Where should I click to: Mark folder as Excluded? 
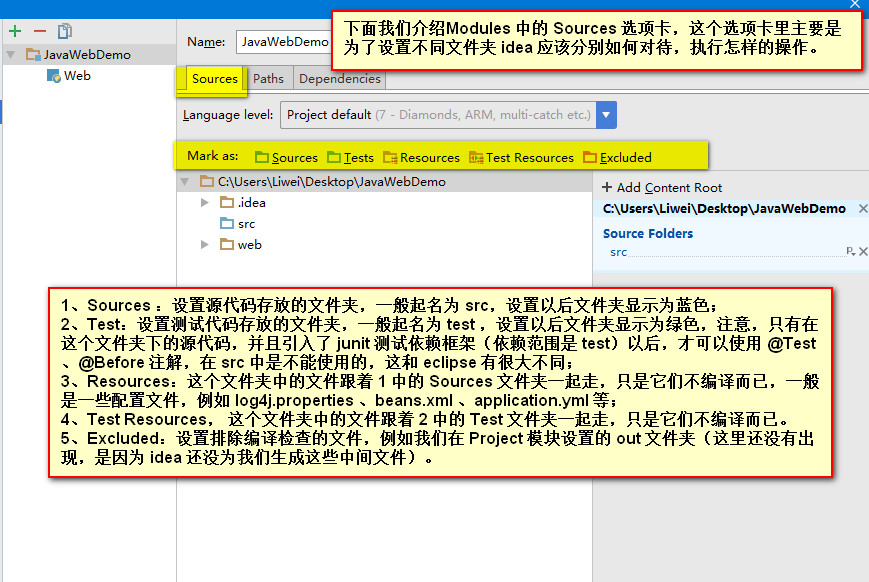pos(617,157)
